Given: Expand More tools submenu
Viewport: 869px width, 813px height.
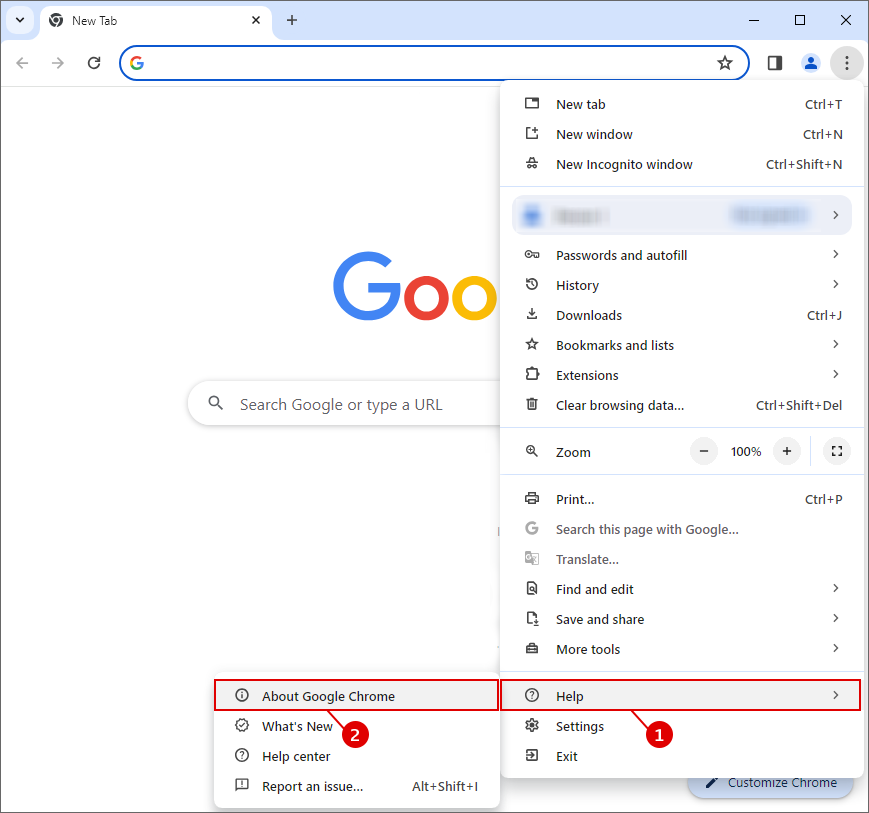Looking at the screenshot, I should pyautogui.click(x=683, y=649).
